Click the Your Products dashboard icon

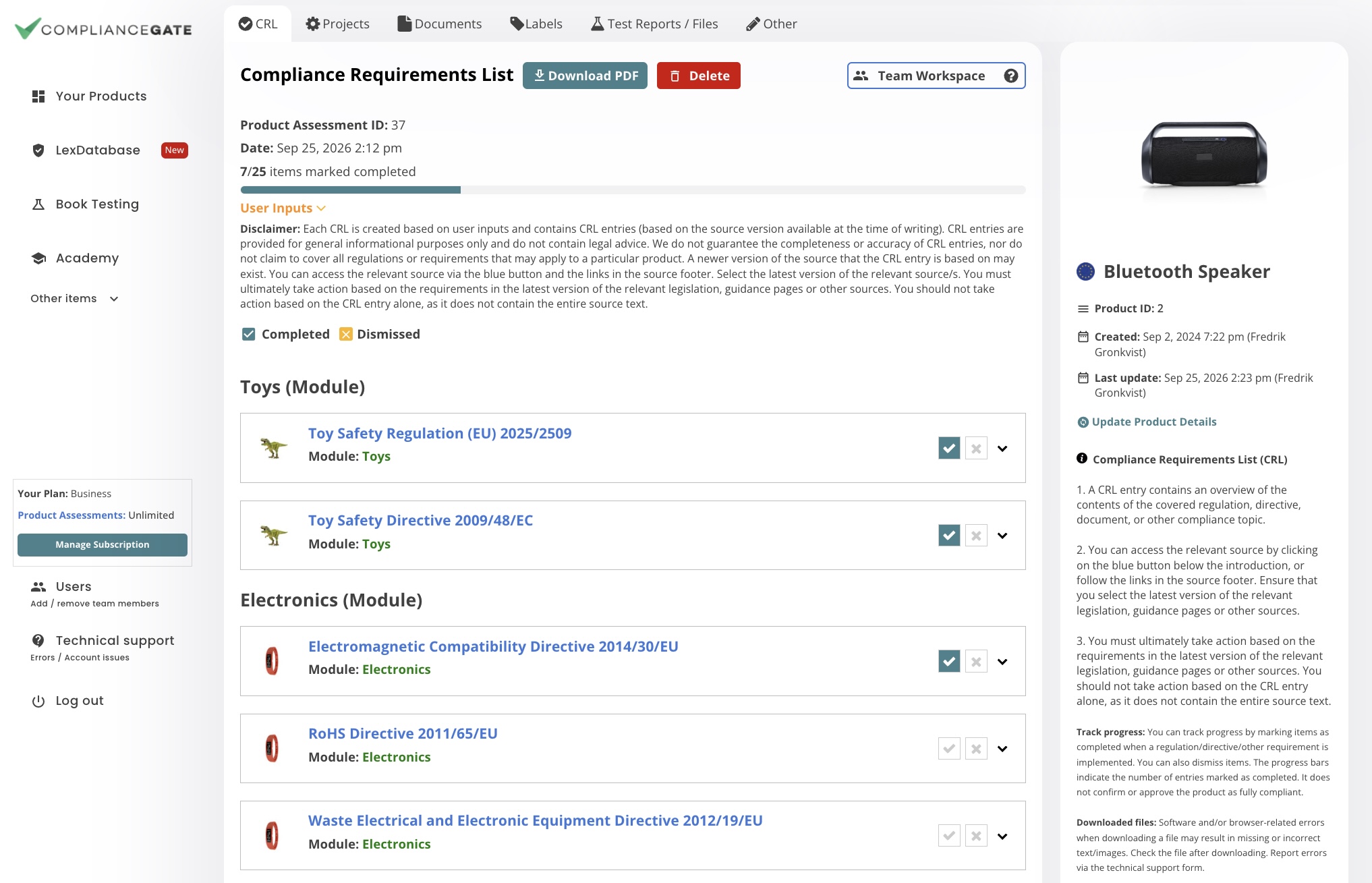(38, 96)
